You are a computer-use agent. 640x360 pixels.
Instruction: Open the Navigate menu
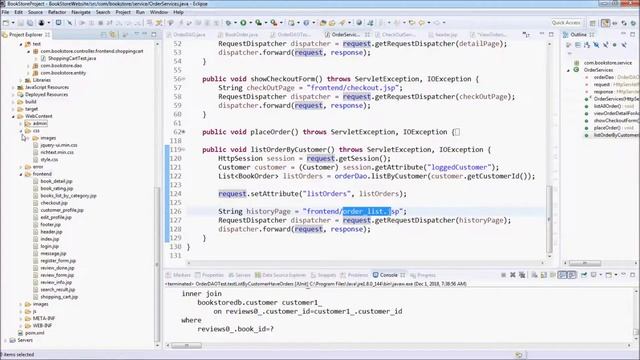(x=81, y=12)
